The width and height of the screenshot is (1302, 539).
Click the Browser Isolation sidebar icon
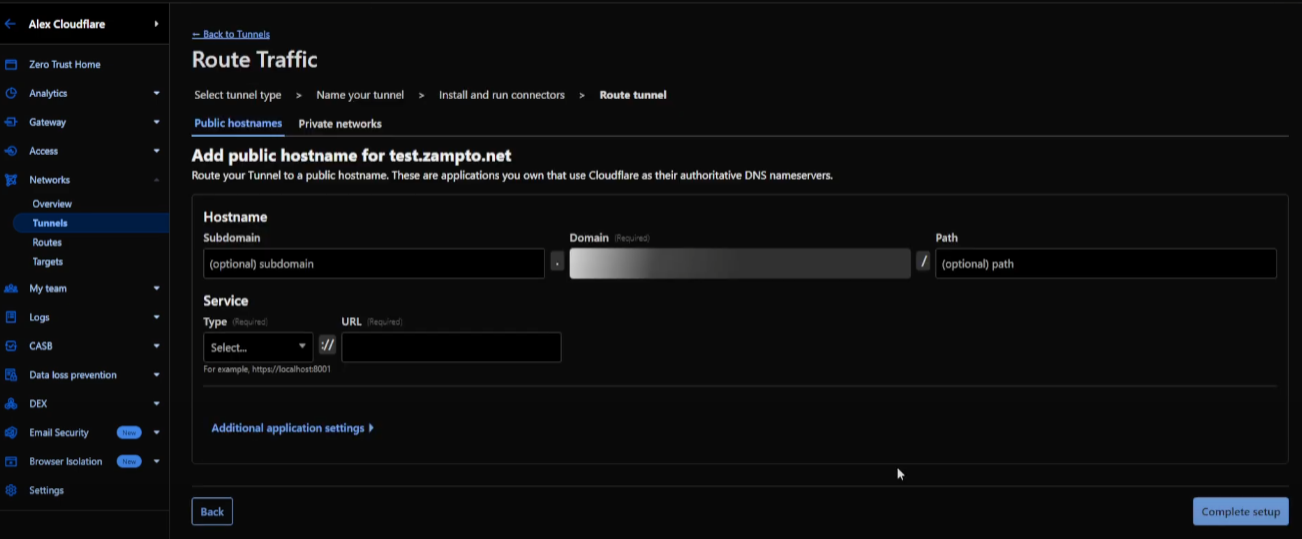pyautogui.click(x=11, y=462)
